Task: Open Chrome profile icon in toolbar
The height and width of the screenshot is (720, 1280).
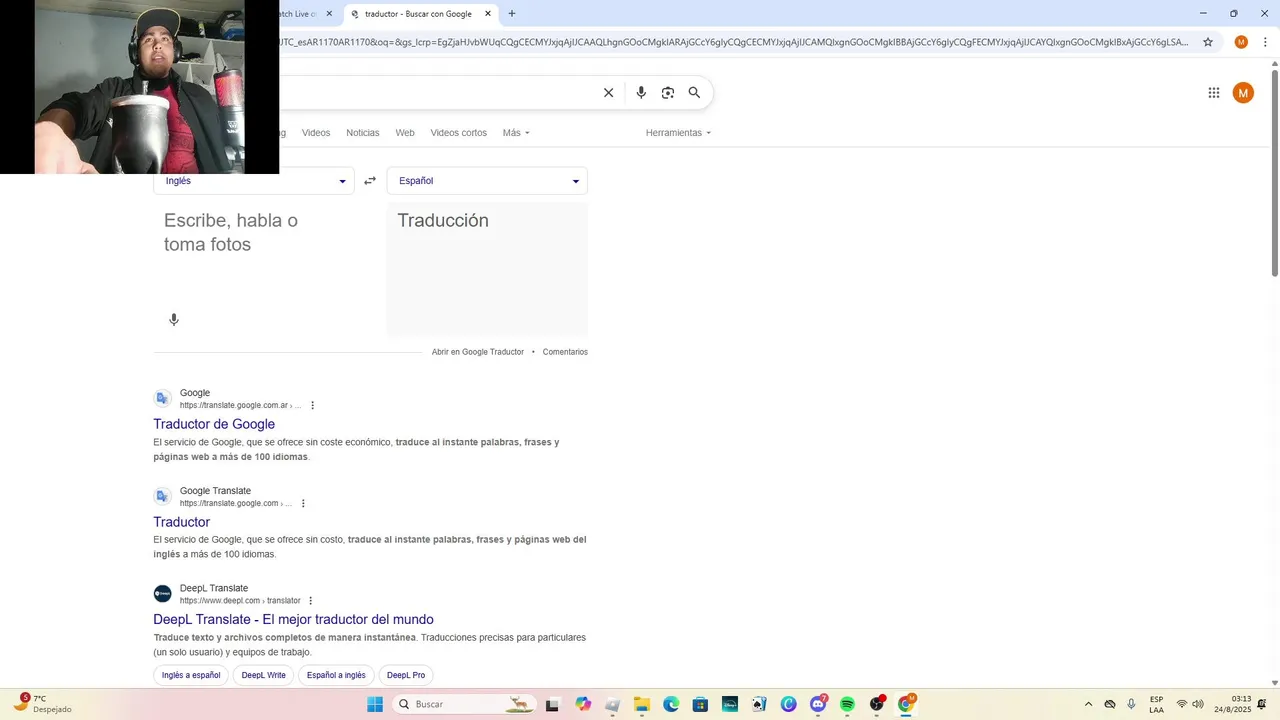Action: tap(1241, 42)
